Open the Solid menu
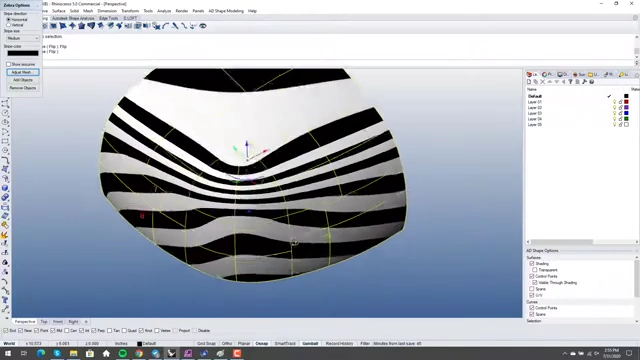640x360 pixels. [x=74, y=11]
